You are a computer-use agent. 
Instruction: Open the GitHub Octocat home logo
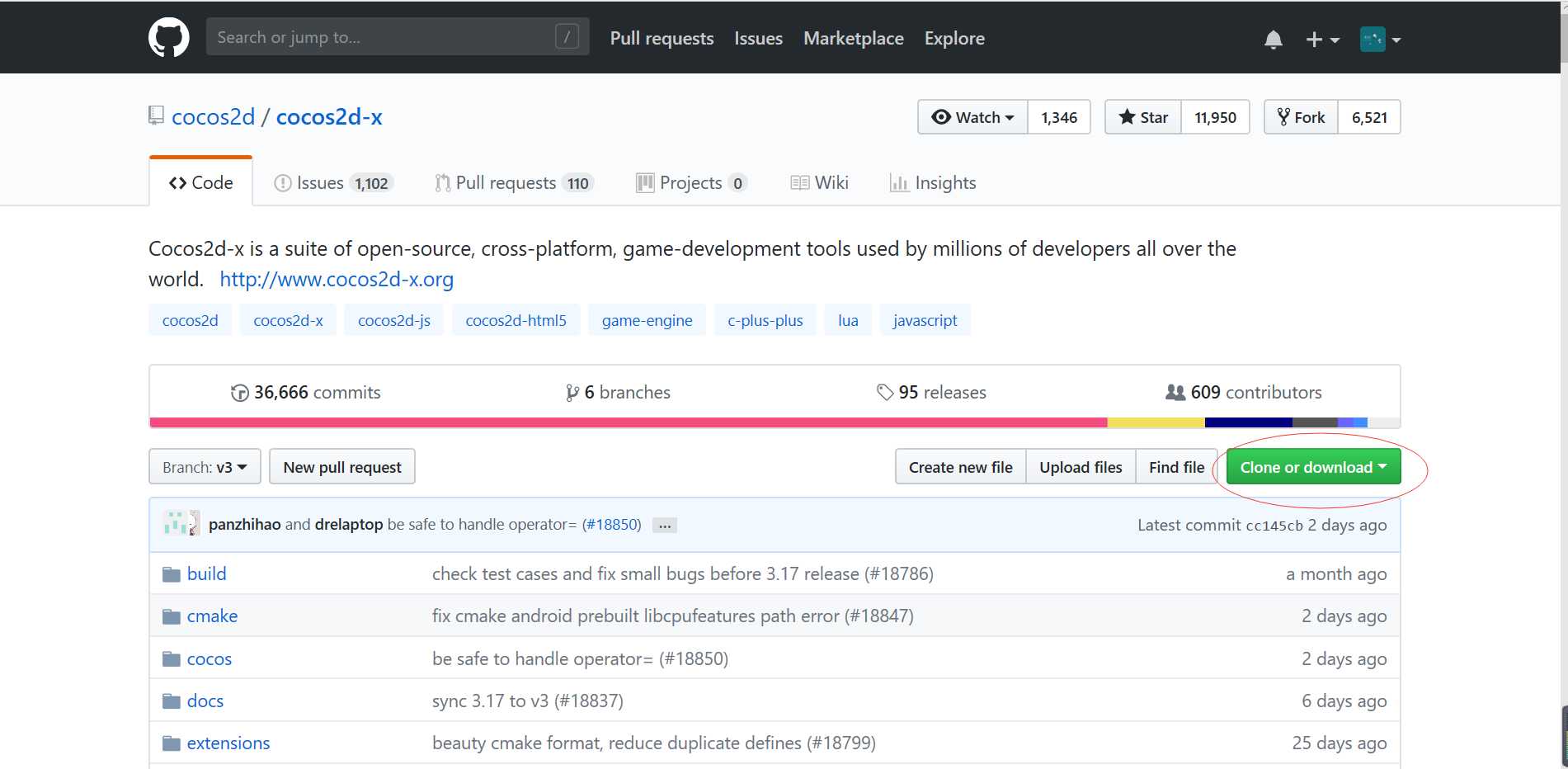click(169, 38)
